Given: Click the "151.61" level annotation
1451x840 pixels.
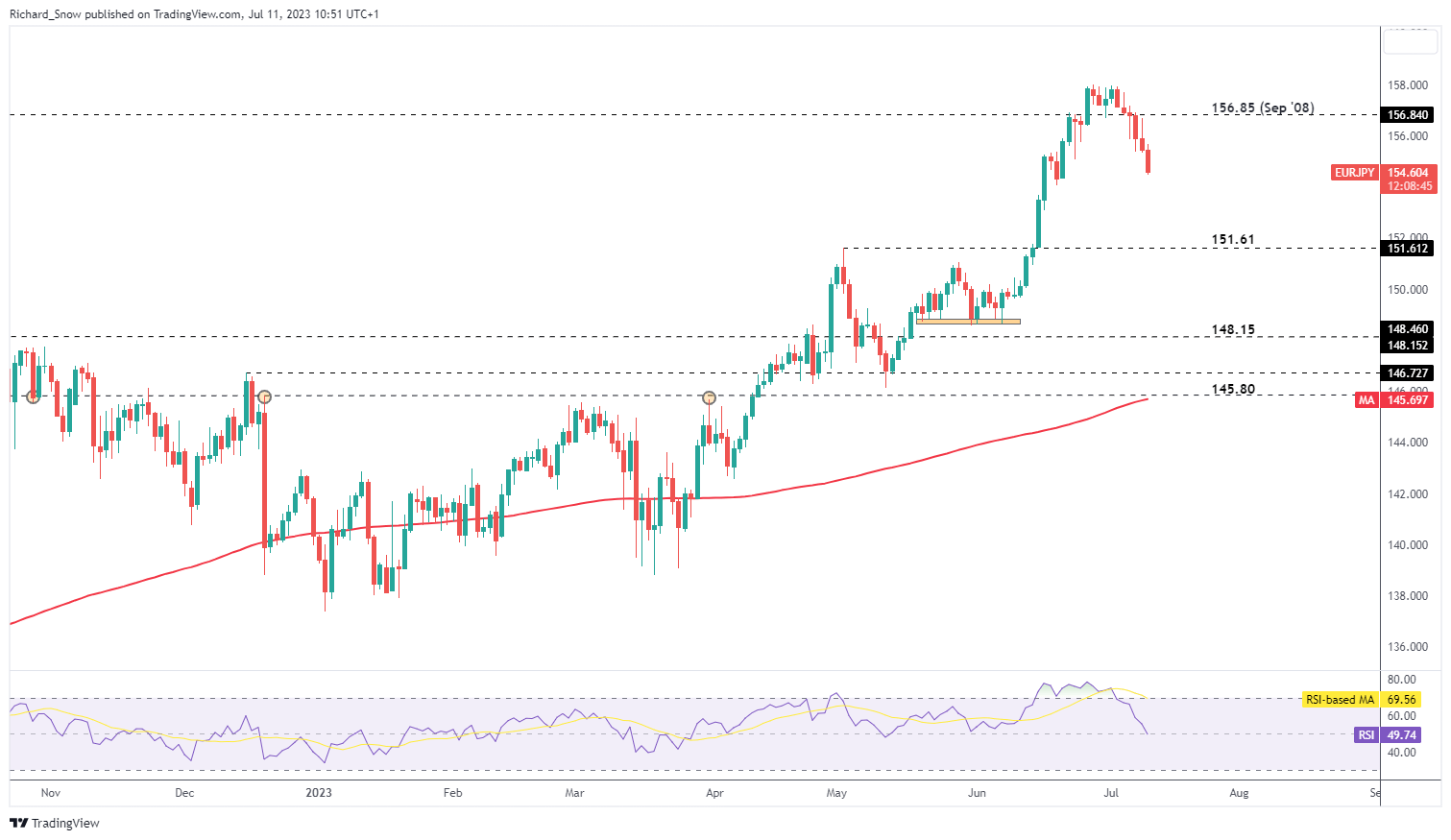Looking at the screenshot, I should [1233, 240].
